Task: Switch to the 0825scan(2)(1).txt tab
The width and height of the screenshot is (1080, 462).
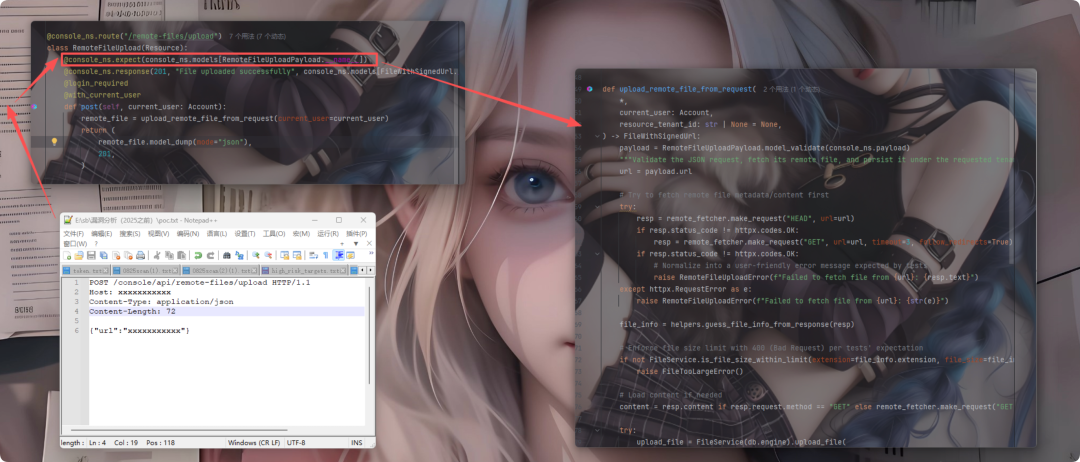Action: point(218,270)
